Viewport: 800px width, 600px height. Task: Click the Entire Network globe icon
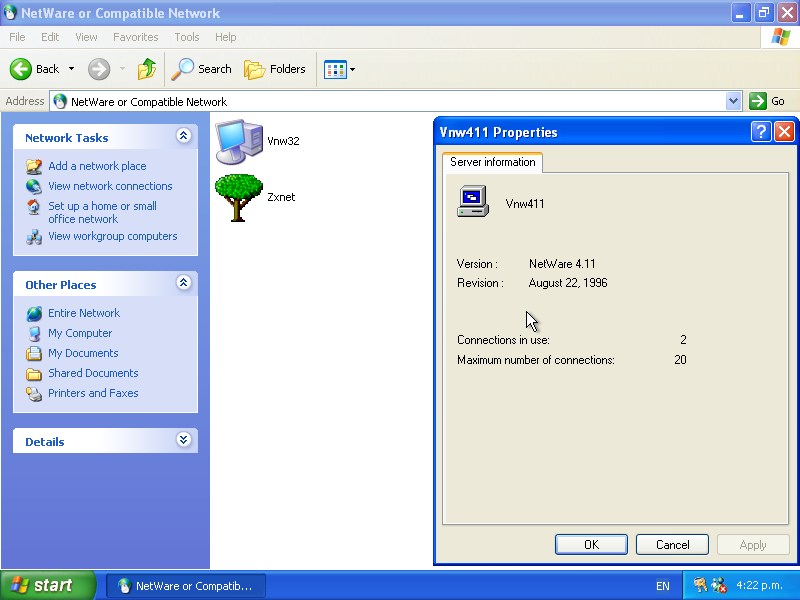(34, 314)
